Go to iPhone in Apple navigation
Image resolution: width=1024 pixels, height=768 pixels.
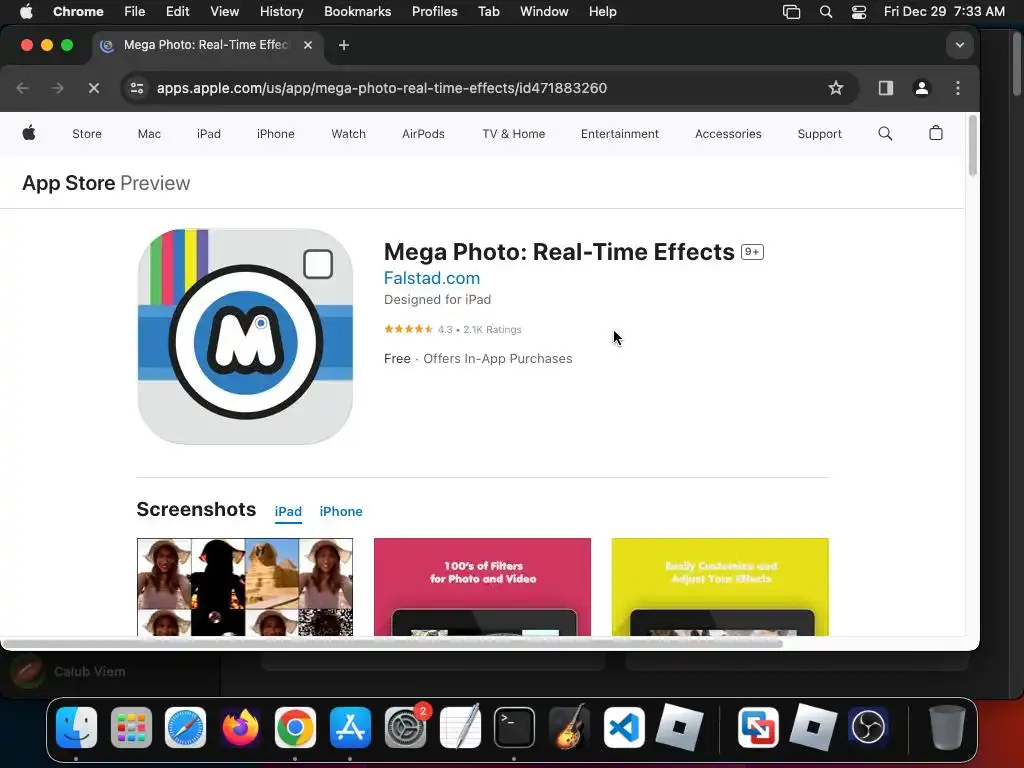coord(276,134)
